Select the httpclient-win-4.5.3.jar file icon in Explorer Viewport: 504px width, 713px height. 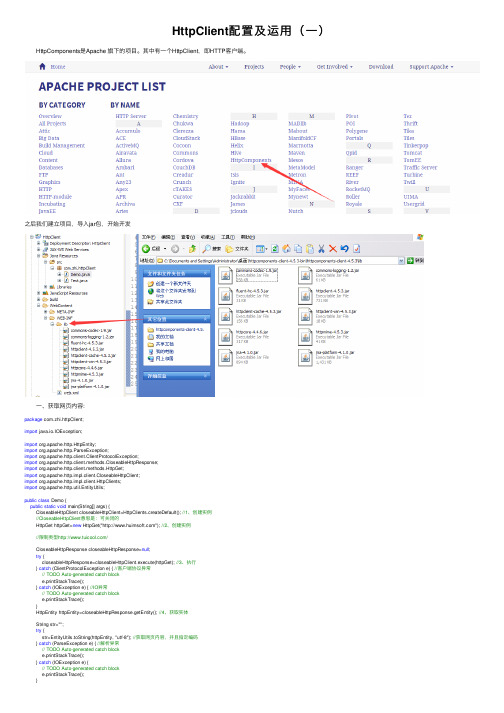point(306,316)
